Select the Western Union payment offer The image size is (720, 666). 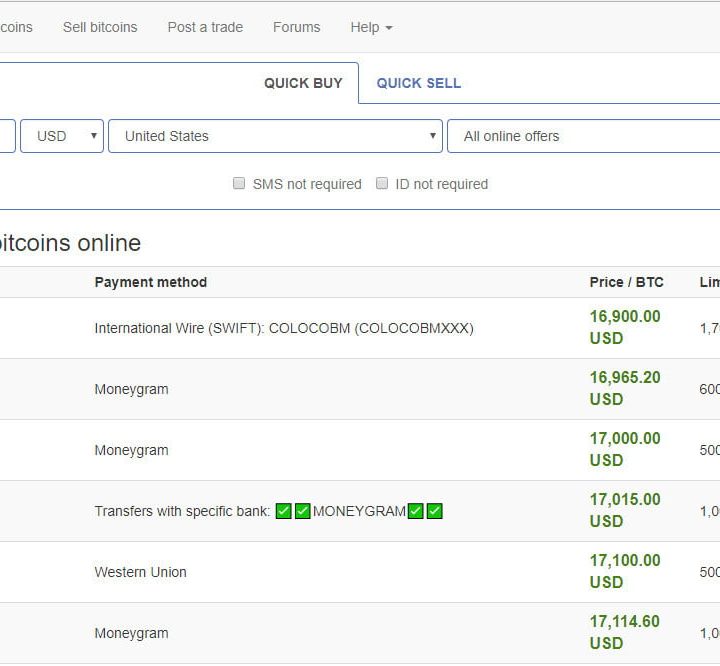[141, 572]
